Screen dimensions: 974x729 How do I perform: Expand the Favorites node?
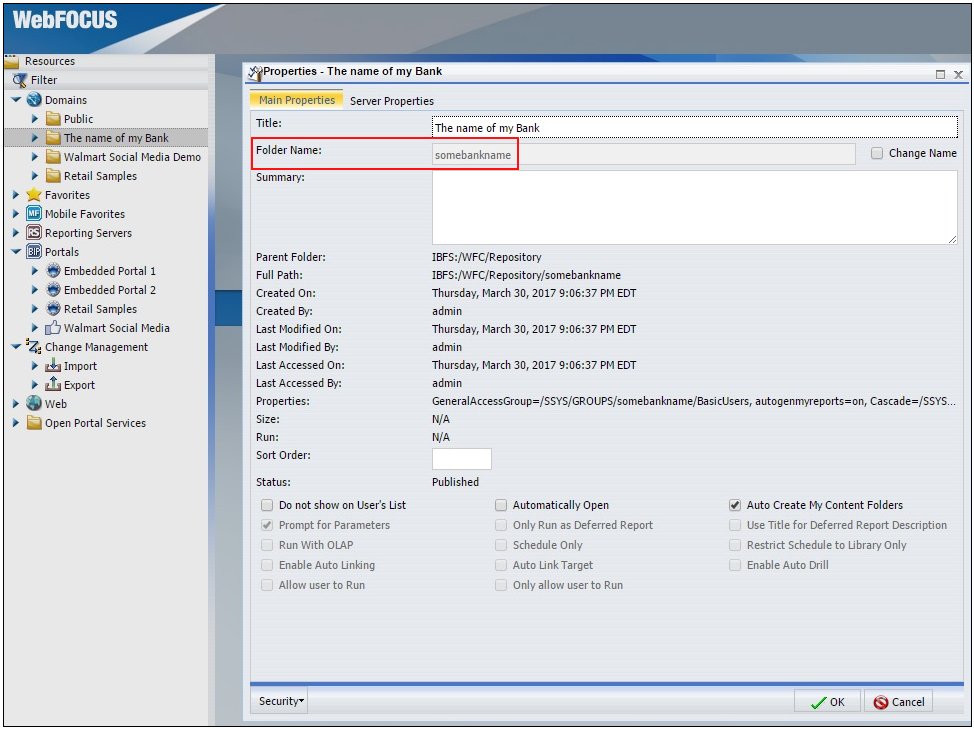pyautogui.click(x=16, y=194)
